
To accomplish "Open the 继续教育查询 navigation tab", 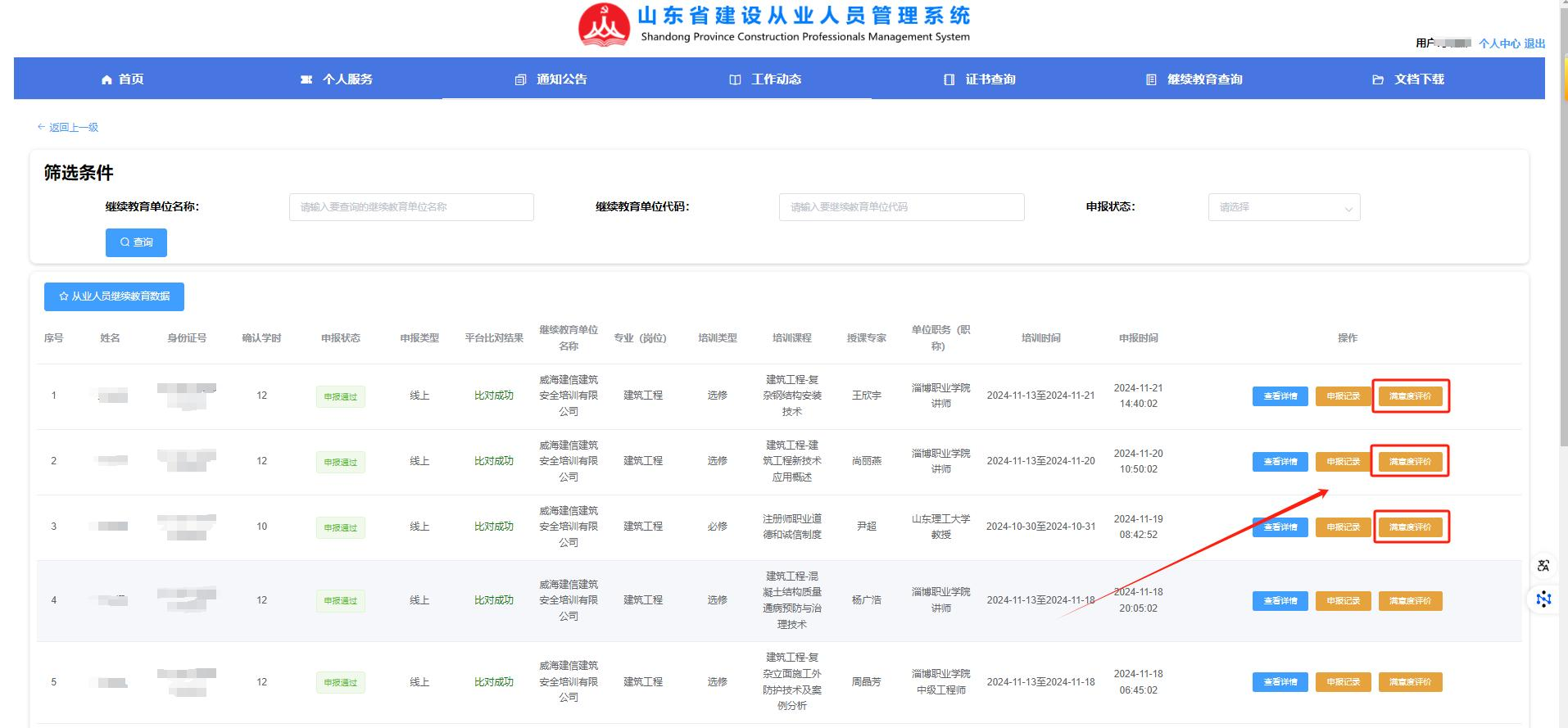I will [1194, 79].
